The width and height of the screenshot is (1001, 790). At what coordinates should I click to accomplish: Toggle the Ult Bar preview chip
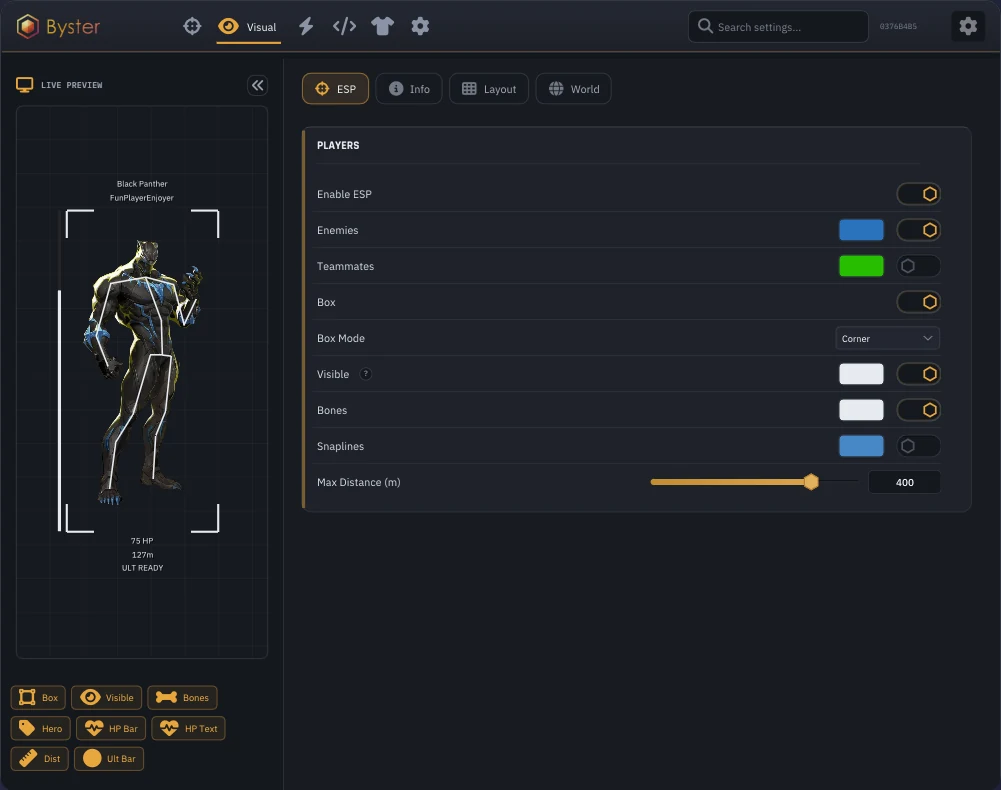click(x=109, y=759)
